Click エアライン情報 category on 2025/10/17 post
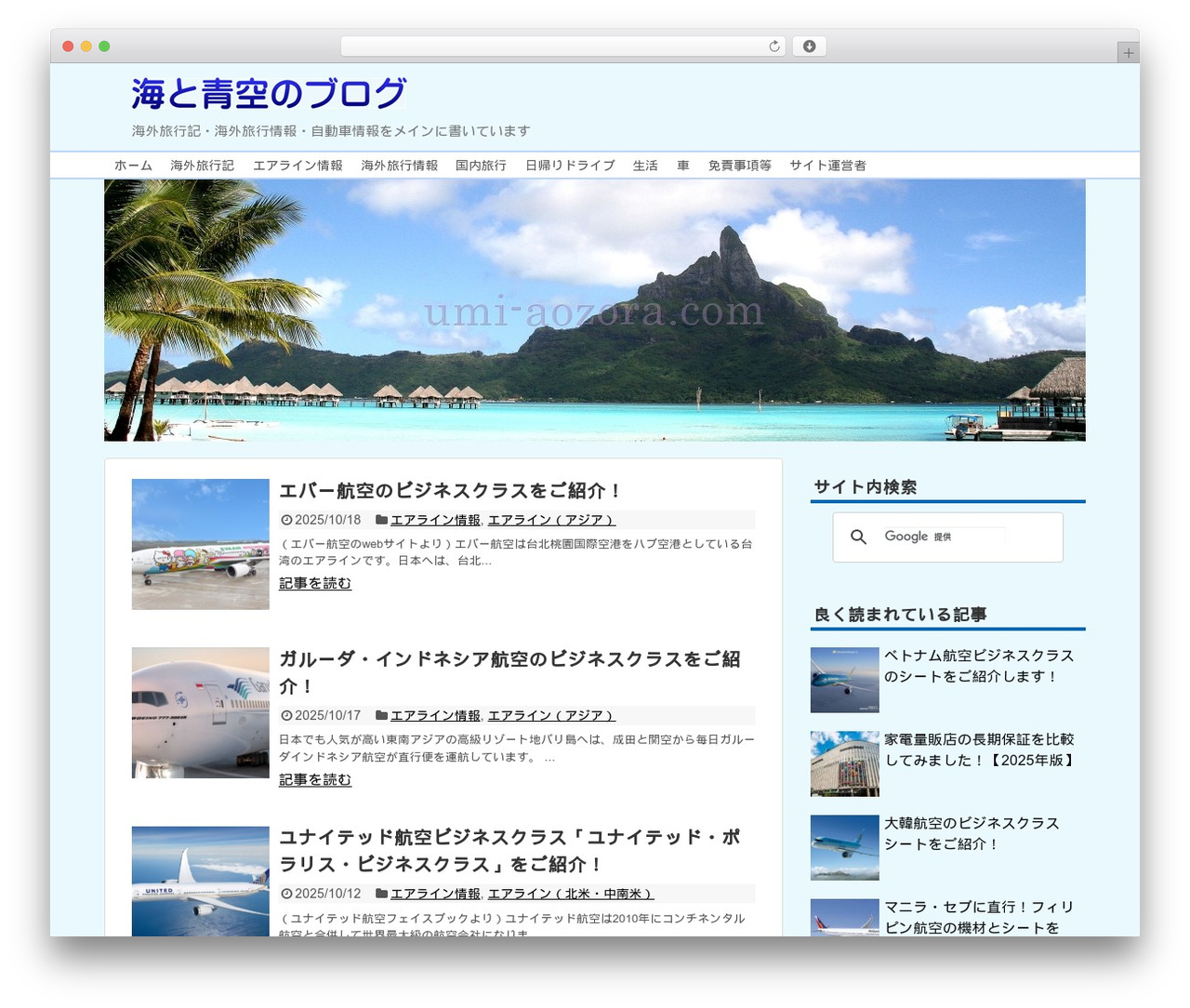Viewport: 1190px width, 1008px height. (435, 715)
